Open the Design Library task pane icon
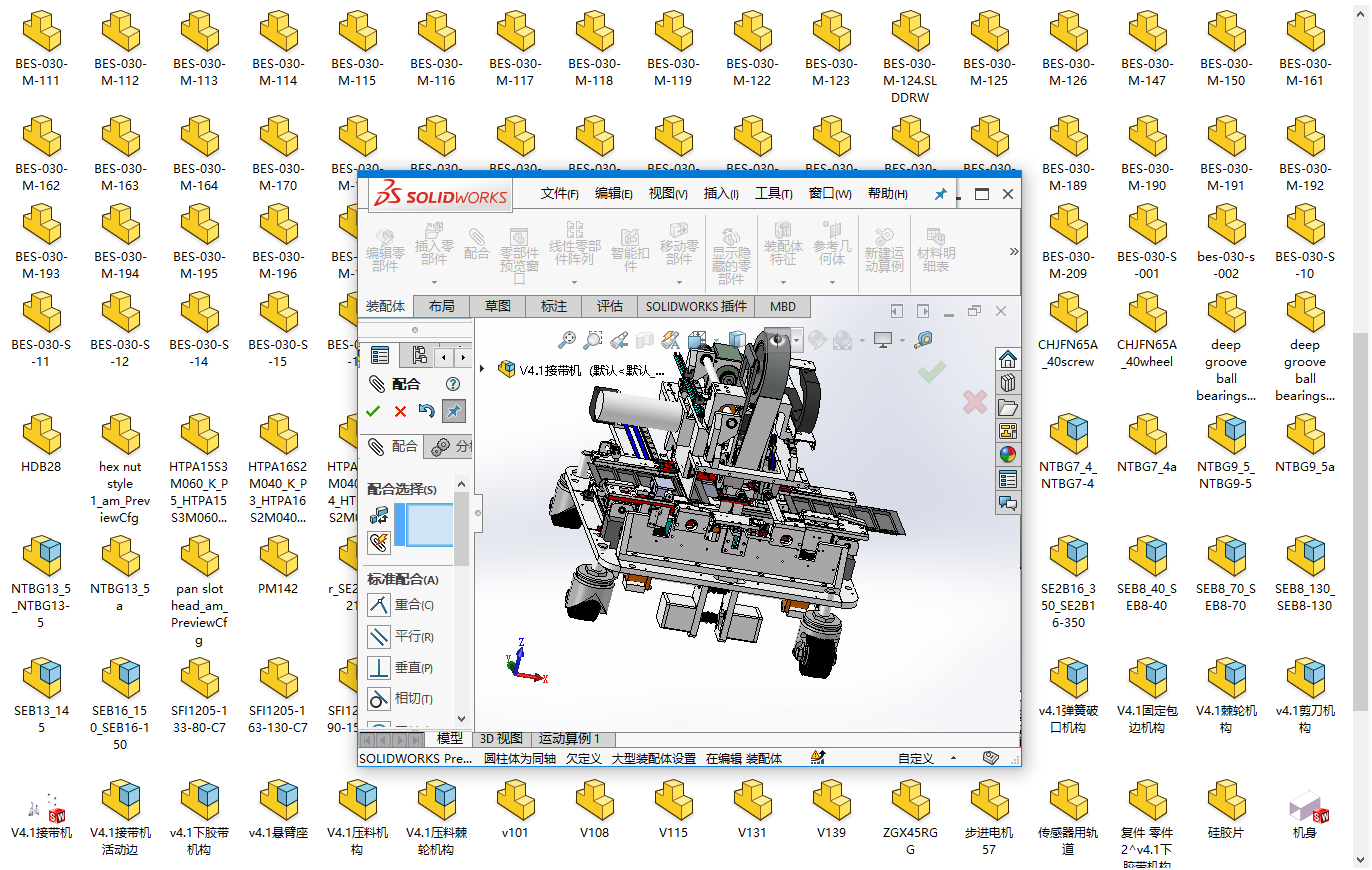Image resolution: width=1372 pixels, height=870 pixels. (1008, 383)
